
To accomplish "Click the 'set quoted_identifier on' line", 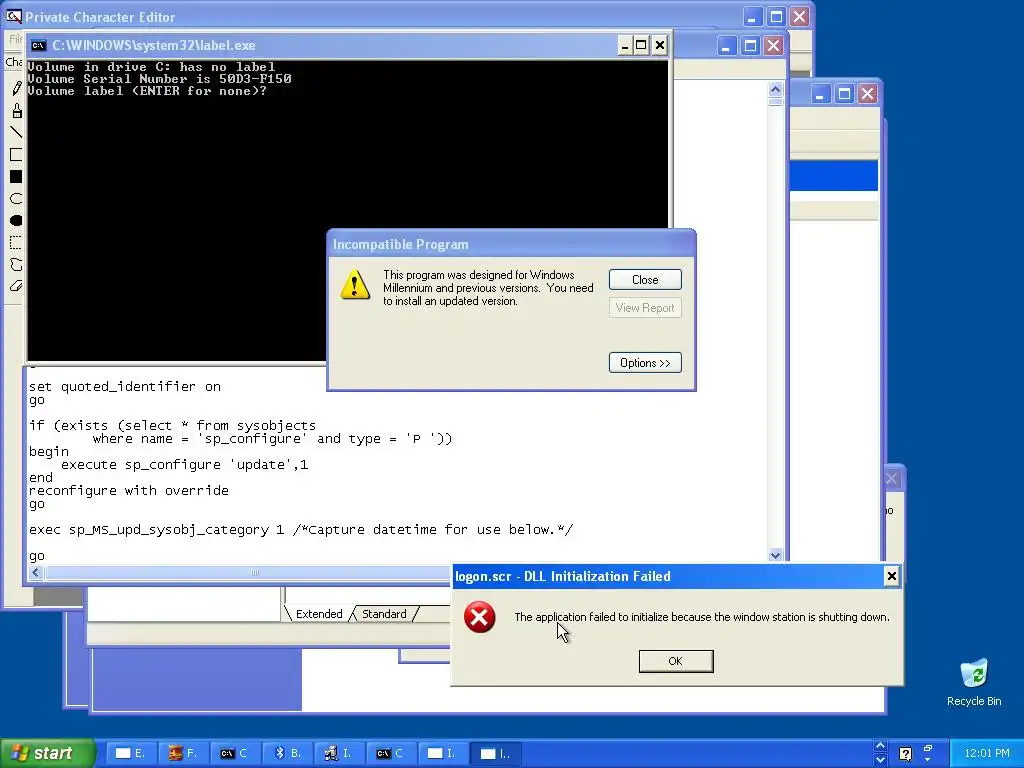I will 125,387.
